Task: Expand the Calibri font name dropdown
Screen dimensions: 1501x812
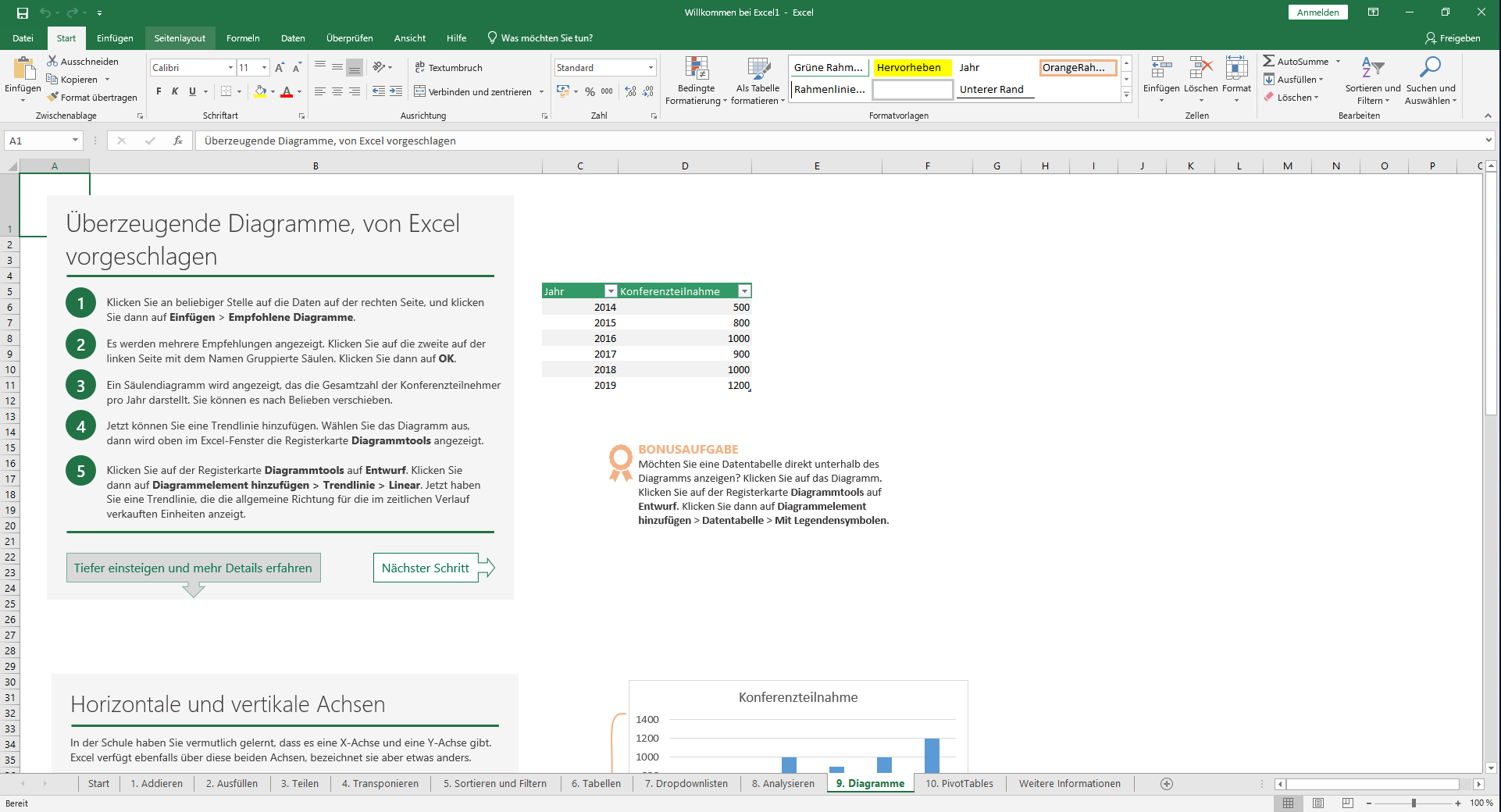Action: point(230,67)
